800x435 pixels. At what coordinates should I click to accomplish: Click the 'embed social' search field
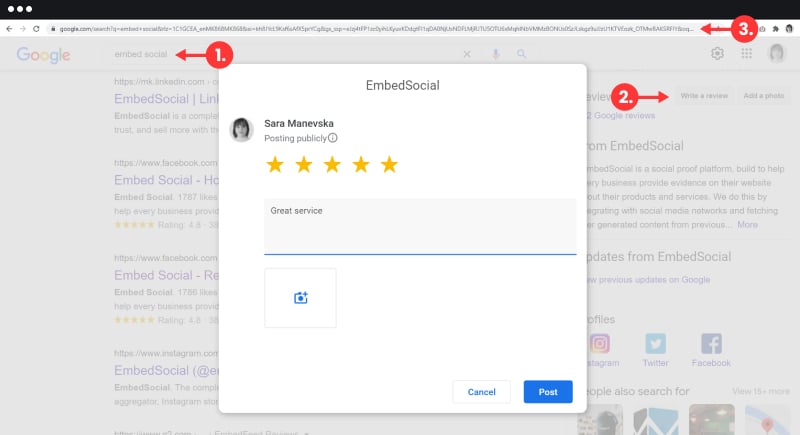[x=141, y=54]
